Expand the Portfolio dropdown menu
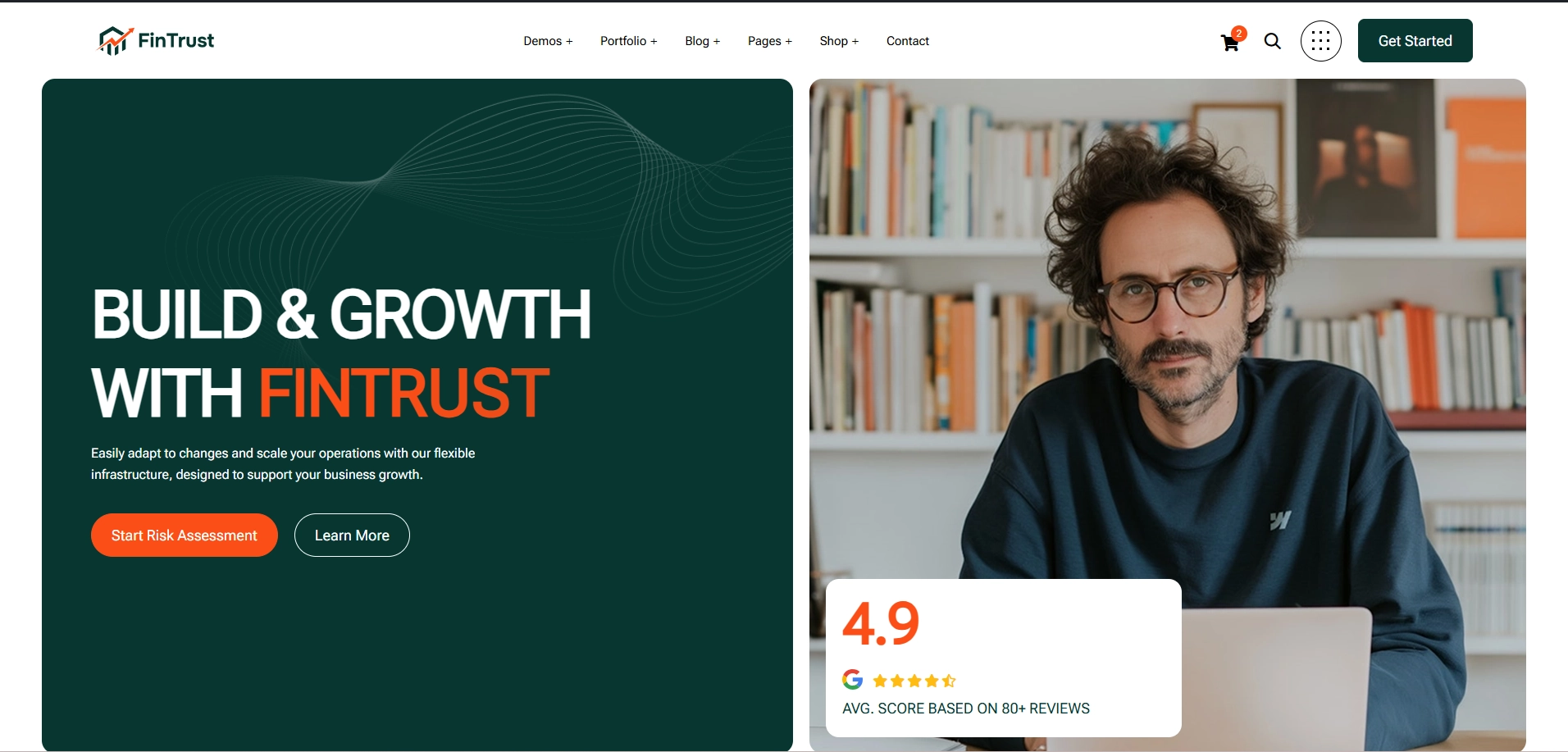 tap(628, 41)
